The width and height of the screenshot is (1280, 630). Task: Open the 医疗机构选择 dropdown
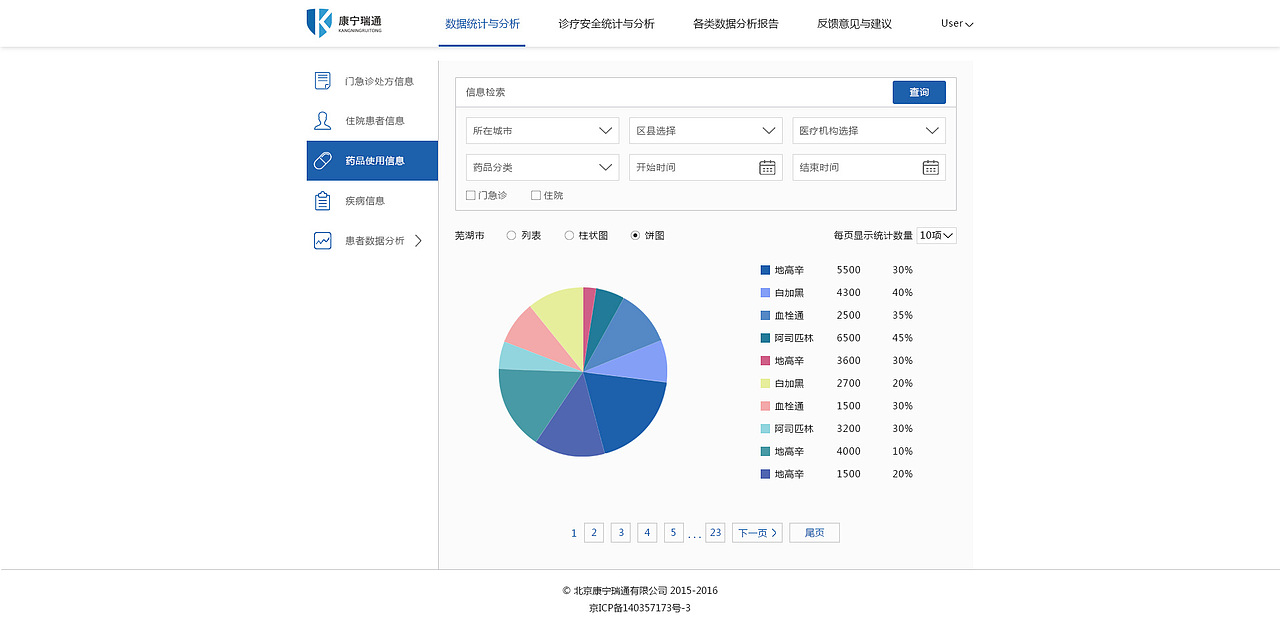(x=869, y=131)
